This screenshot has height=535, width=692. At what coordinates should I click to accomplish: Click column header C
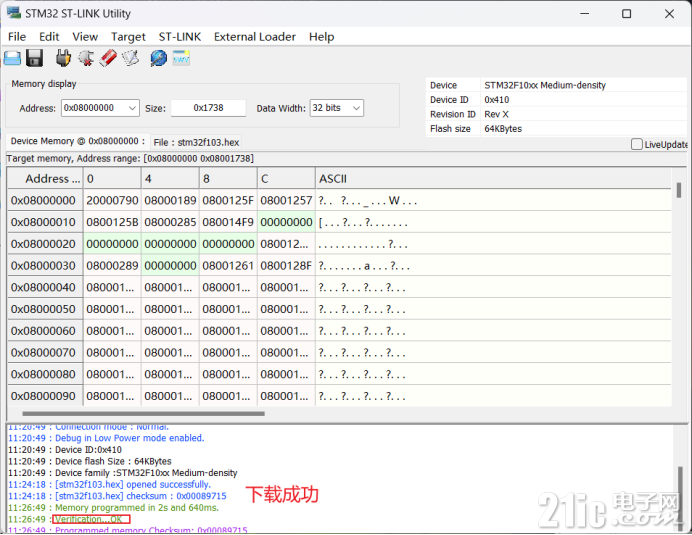pyautogui.click(x=286, y=179)
